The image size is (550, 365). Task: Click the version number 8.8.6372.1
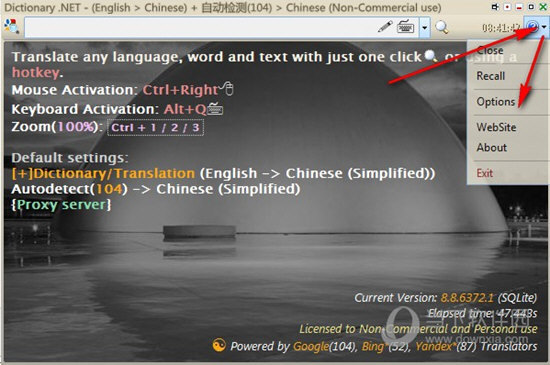coord(467,298)
